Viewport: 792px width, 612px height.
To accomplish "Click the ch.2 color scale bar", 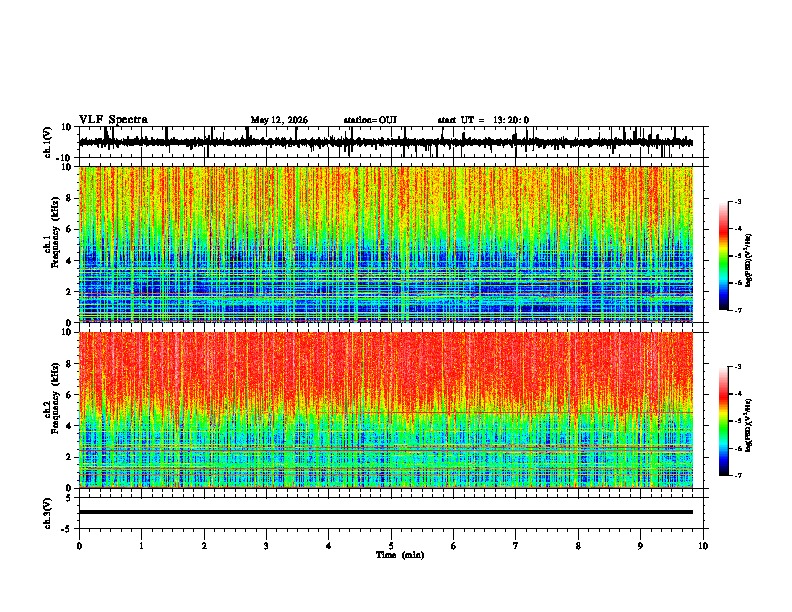I will pyautogui.click(x=723, y=421).
